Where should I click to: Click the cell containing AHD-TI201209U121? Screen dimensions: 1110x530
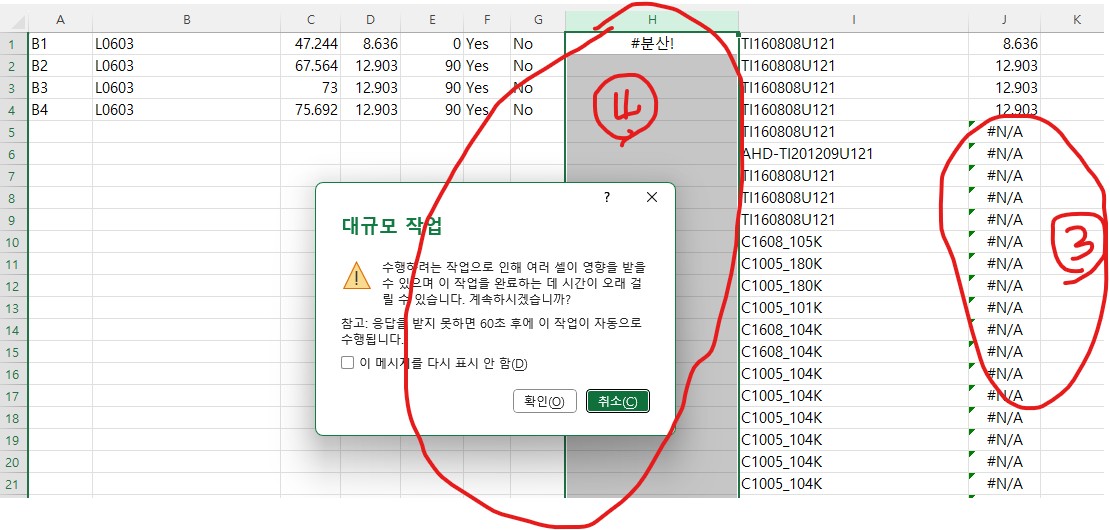click(853, 154)
